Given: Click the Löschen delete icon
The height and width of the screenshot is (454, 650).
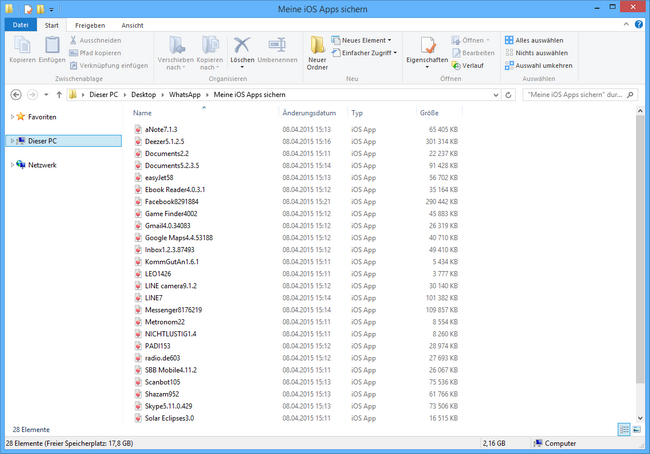Looking at the screenshot, I should 242,45.
